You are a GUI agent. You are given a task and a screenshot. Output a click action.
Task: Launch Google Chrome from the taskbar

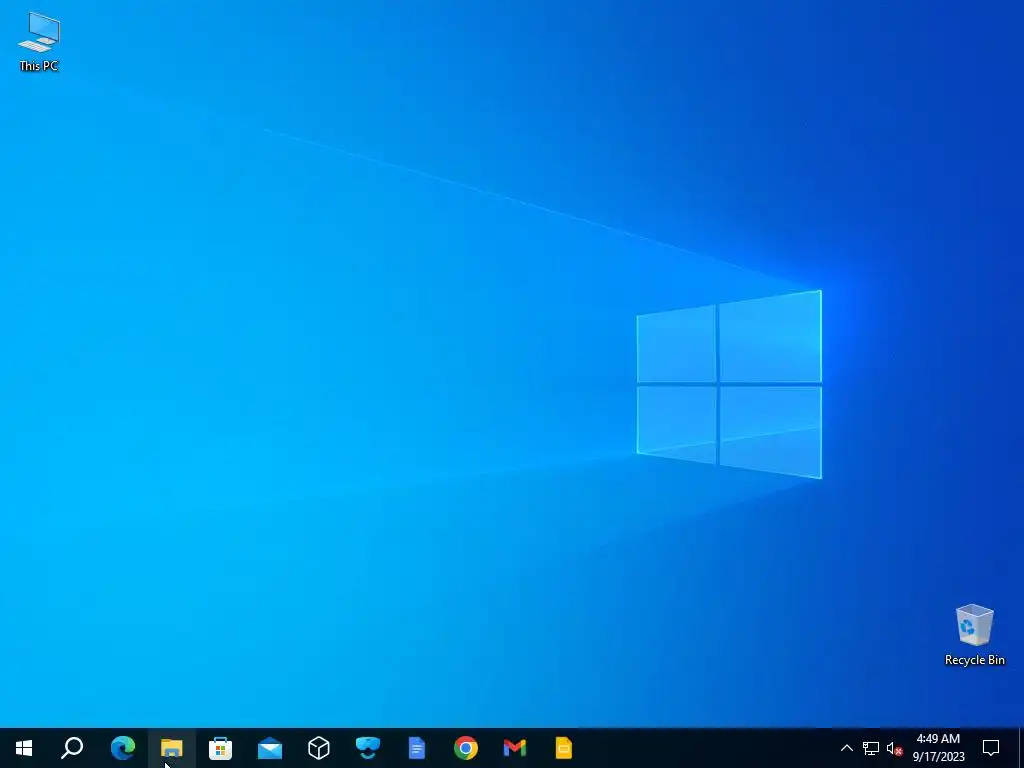point(466,748)
